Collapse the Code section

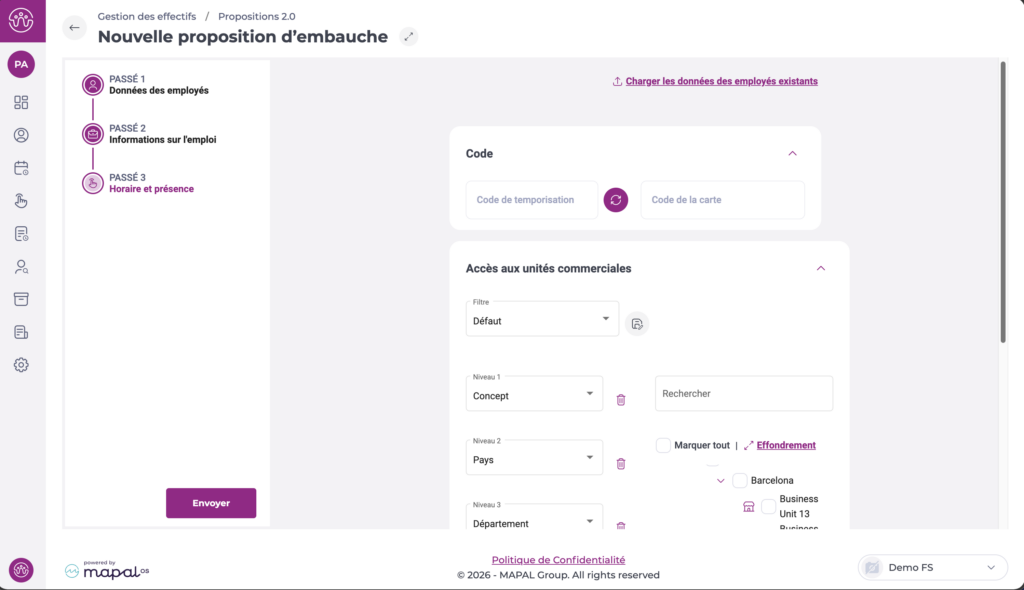pos(793,154)
